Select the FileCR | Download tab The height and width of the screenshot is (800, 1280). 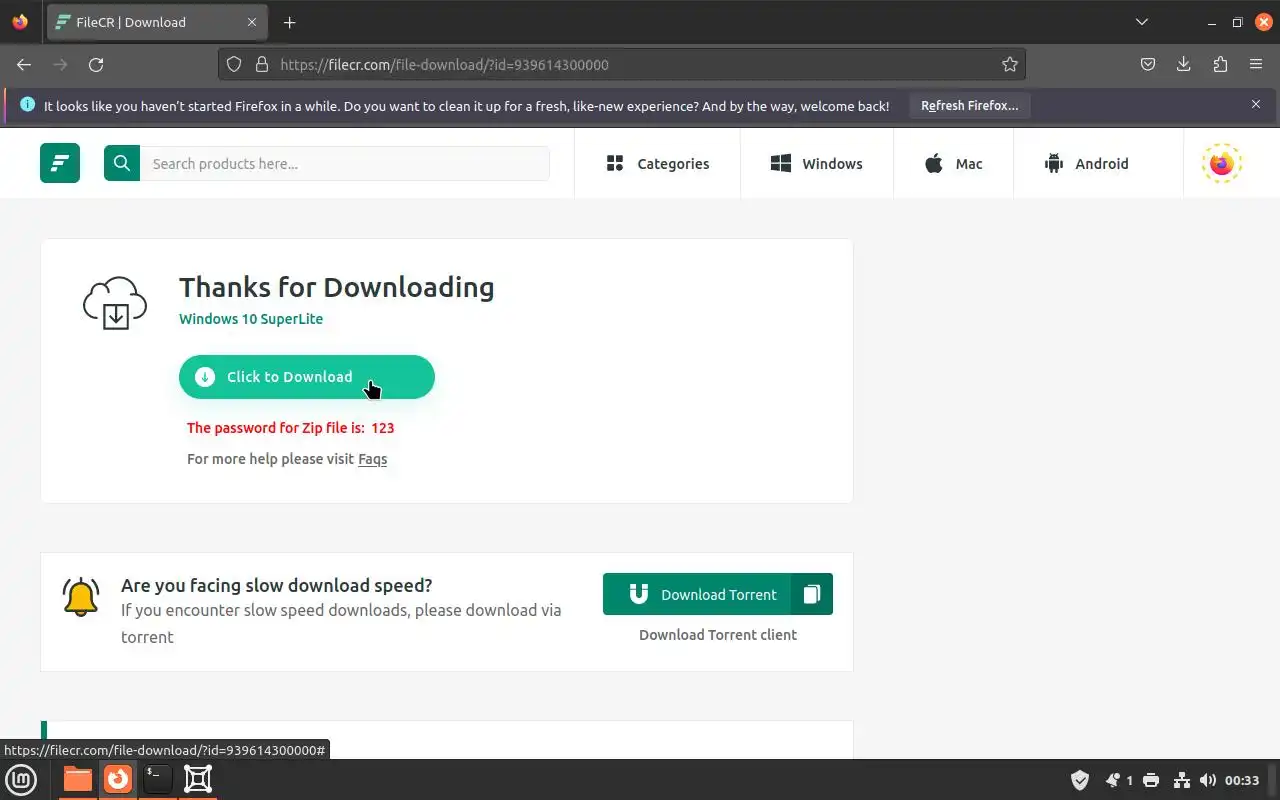click(155, 22)
